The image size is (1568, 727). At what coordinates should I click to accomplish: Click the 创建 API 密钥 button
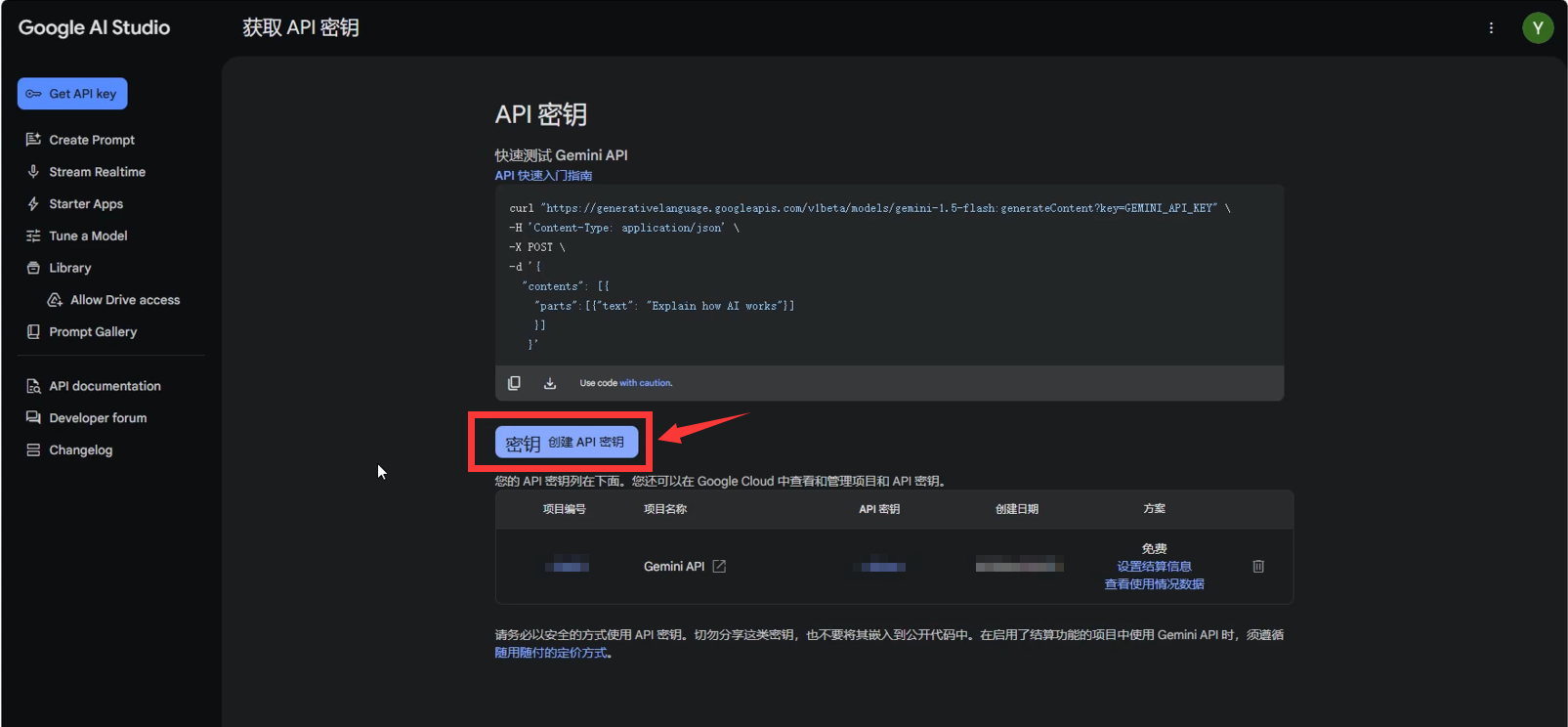coord(567,443)
